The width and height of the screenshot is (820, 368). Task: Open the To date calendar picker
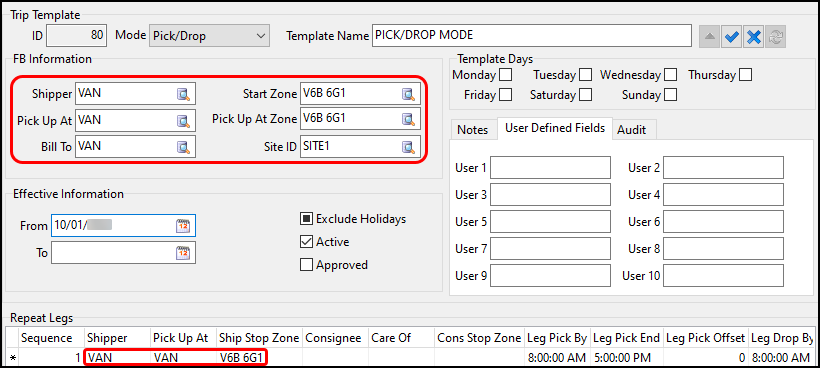click(183, 252)
